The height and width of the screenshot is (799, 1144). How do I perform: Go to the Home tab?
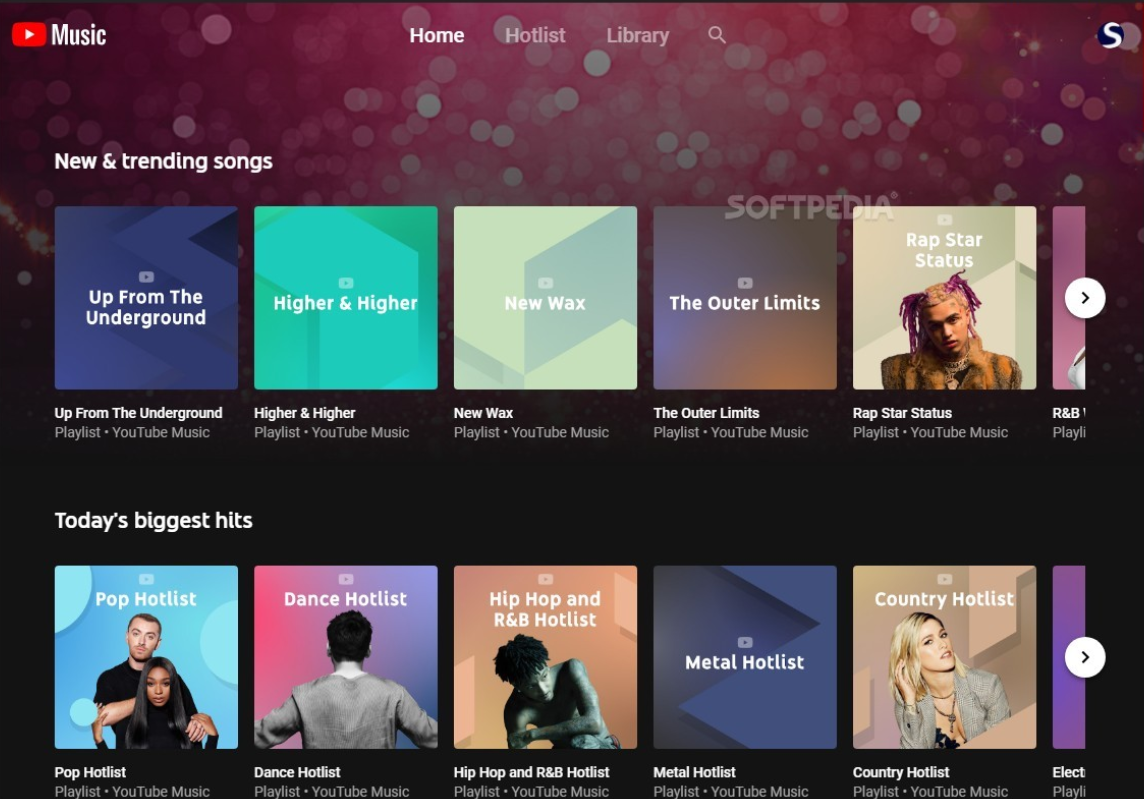(x=436, y=35)
